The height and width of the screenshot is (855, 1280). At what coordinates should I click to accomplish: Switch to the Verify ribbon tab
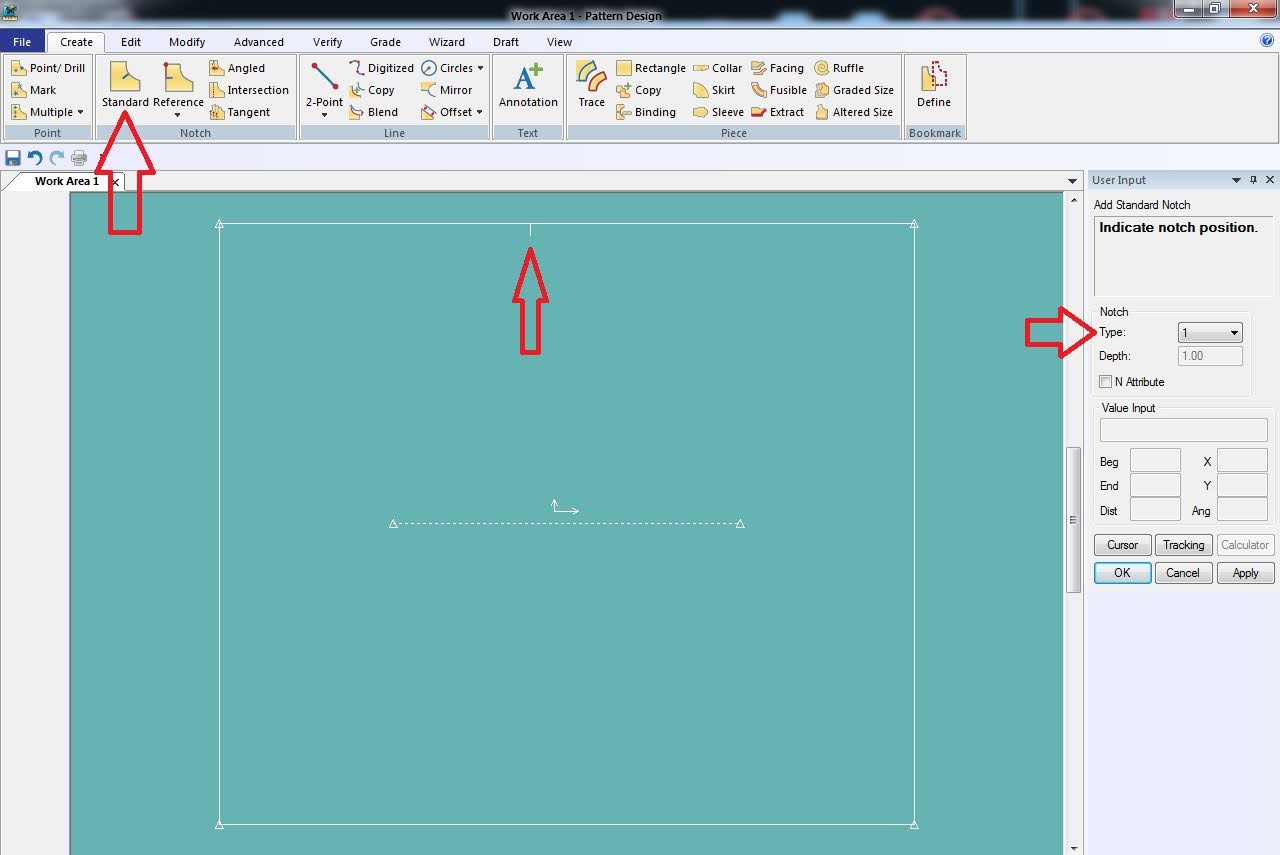click(x=327, y=42)
